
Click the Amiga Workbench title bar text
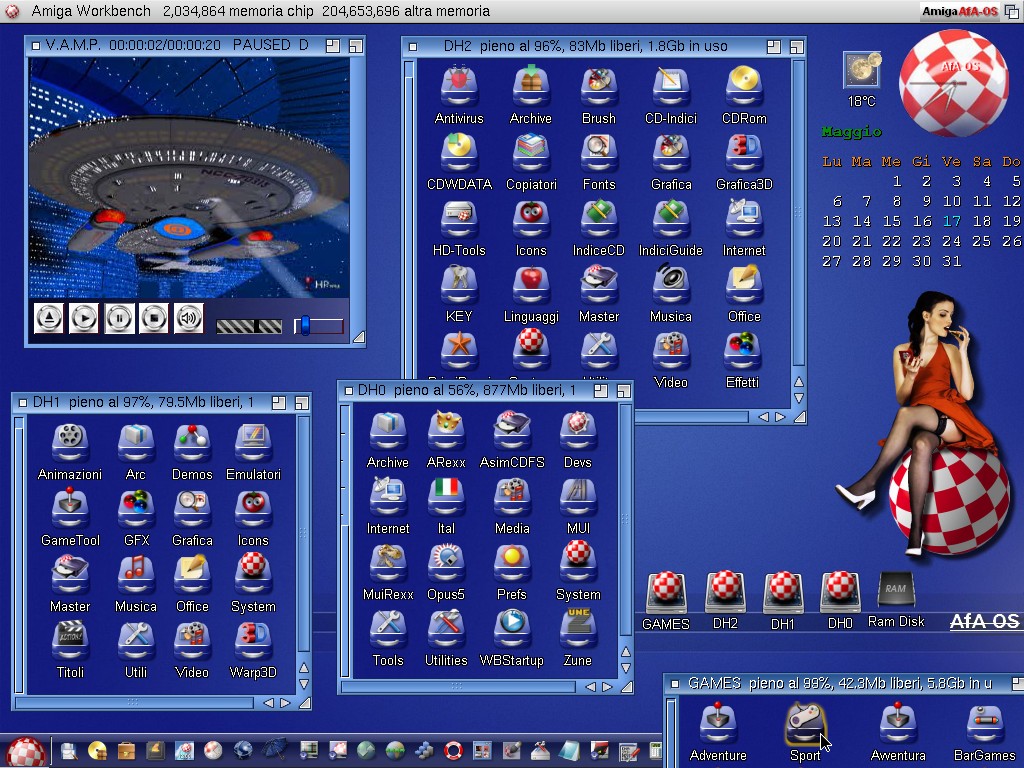(x=91, y=11)
